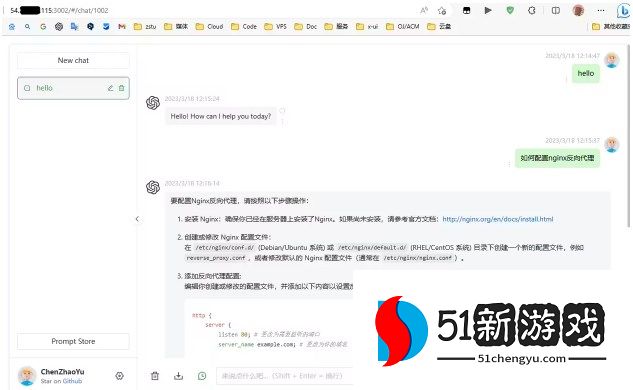633x390 pixels.
Task: Click the chat area vertical scrollbar
Action: pyautogui.click(x=629, y=137)
